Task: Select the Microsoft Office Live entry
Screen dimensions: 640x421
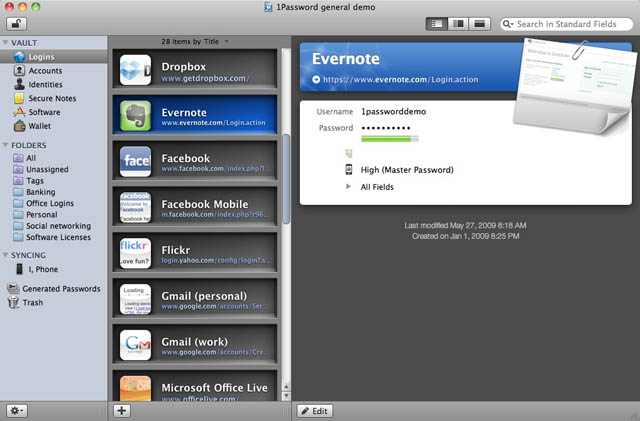Action: coord(195,386)
